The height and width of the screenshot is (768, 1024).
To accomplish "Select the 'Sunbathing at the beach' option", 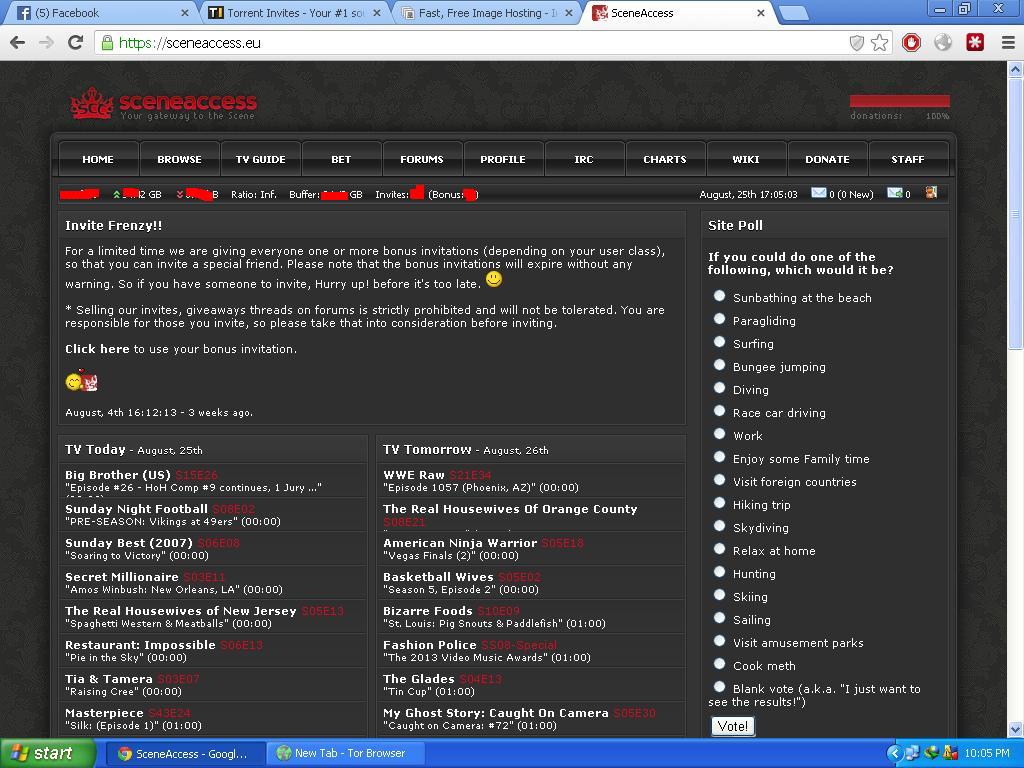I will tap(720, 296).
